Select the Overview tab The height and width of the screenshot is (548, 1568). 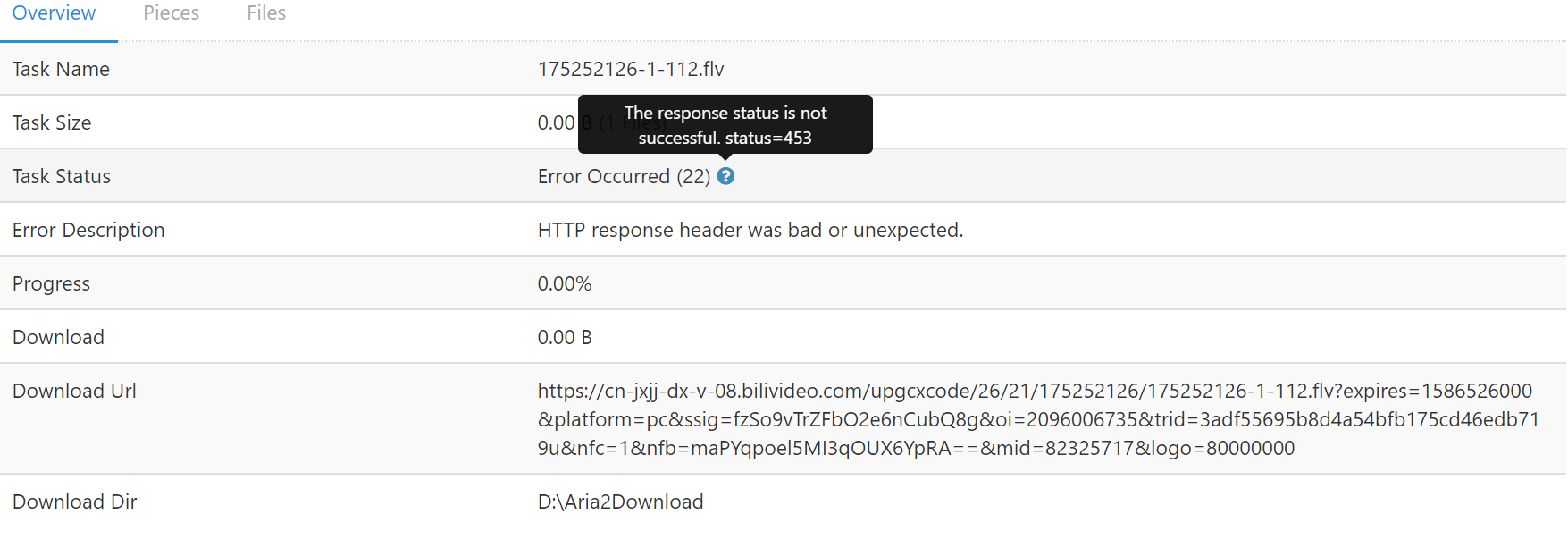[x=55, y=13]
